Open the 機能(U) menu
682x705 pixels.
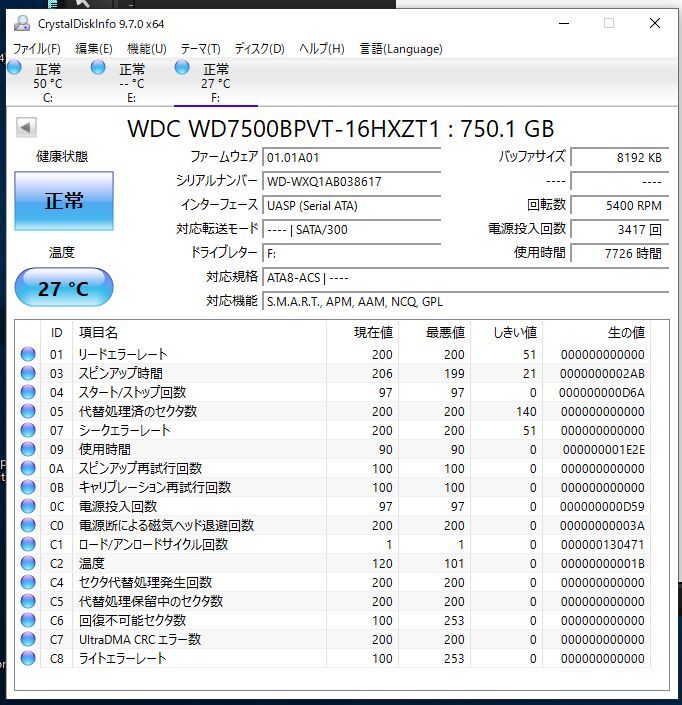pyautogui.click(x=147, y=49)
